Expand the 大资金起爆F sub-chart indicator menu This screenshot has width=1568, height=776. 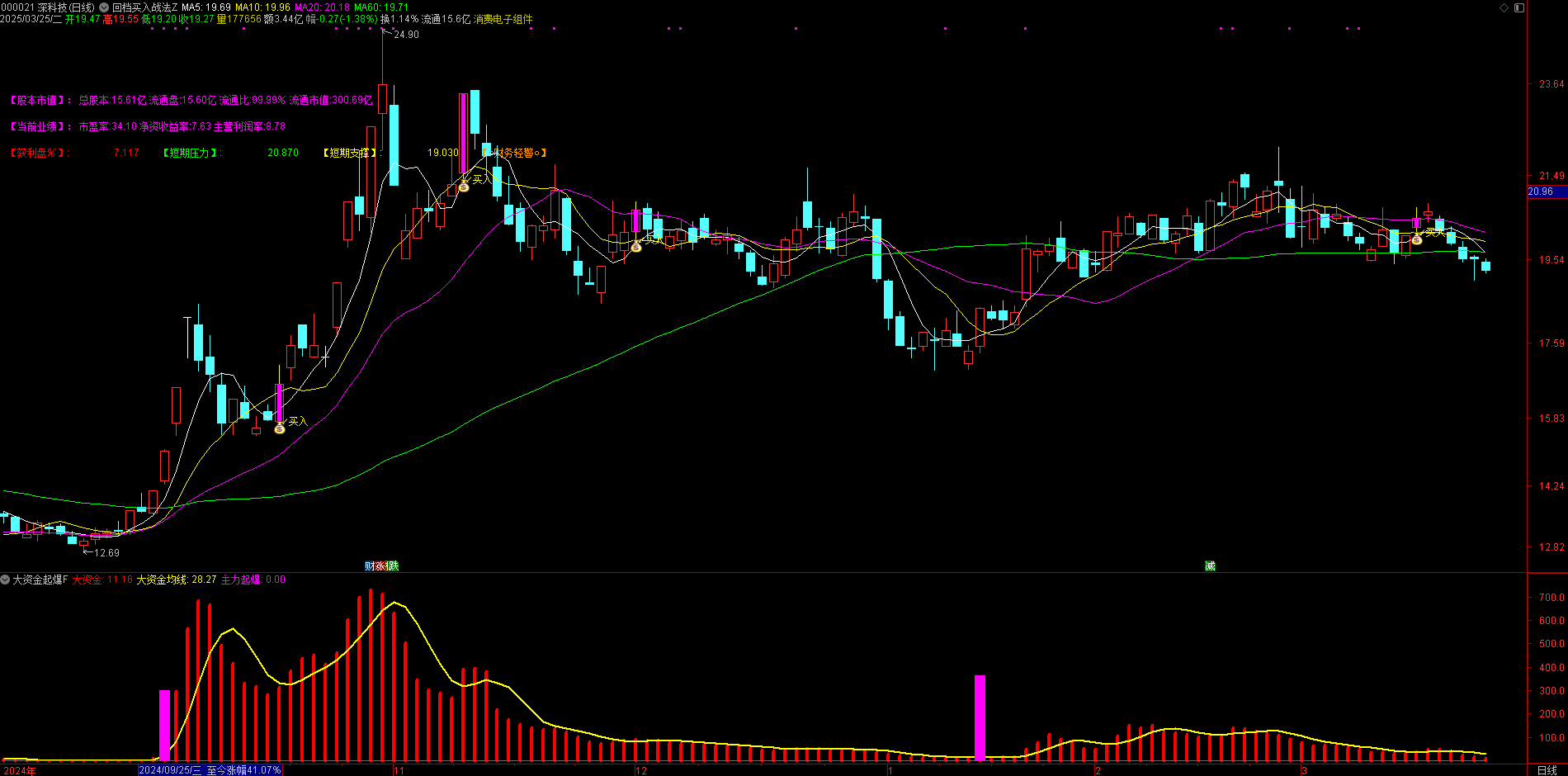tap(6, 580)
